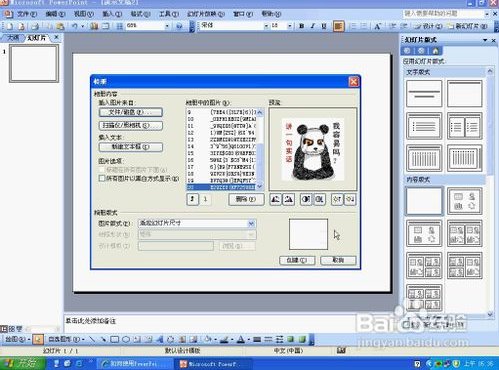The height and width of the screenshot is (370, 499).
Task: Click the New Slide toolbar button
Action: tap(468, 26)
